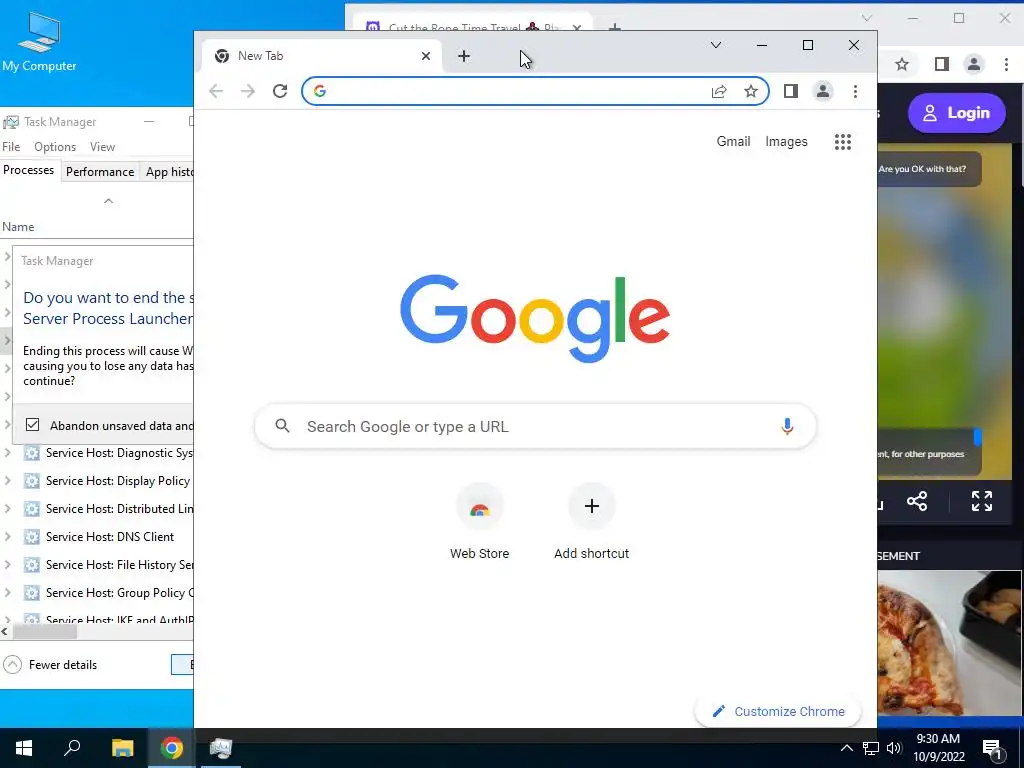Click Task Manager icon on taskbar

221,748
